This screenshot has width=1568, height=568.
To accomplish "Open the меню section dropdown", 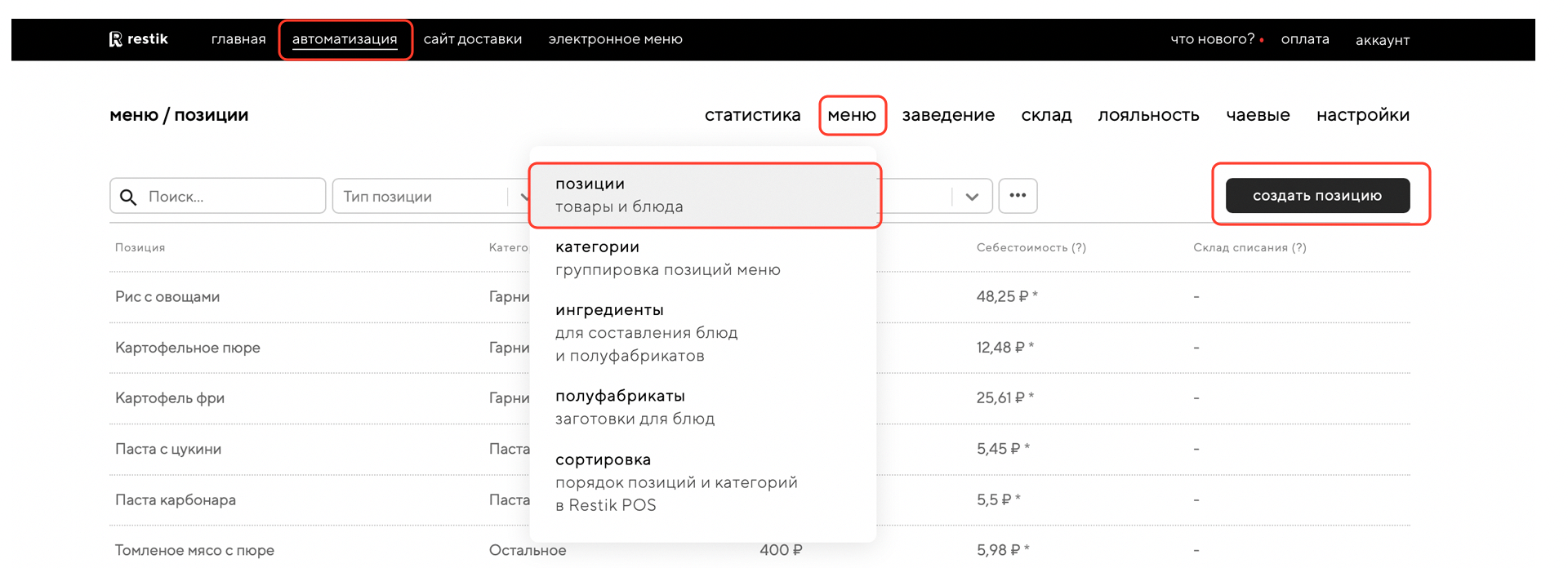I will click(852, 115).
